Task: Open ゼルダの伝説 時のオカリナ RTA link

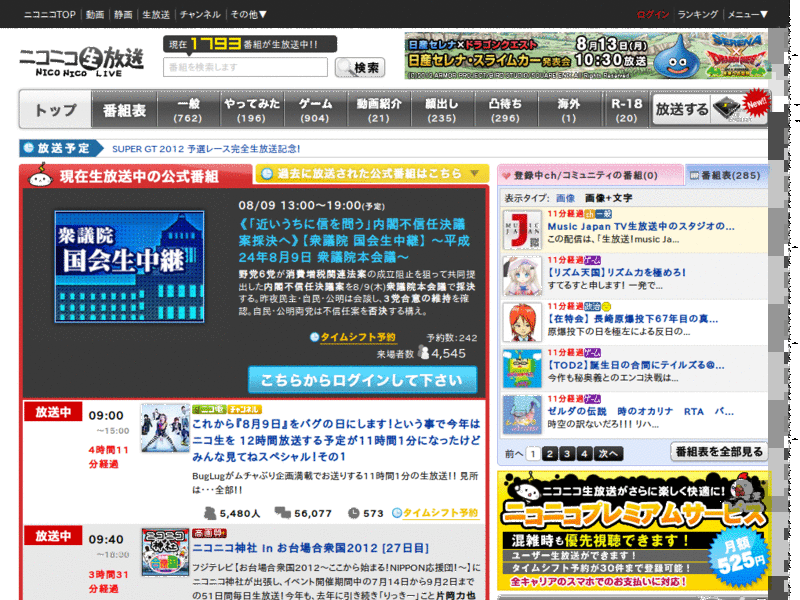Action: click(x=640, y=411)
